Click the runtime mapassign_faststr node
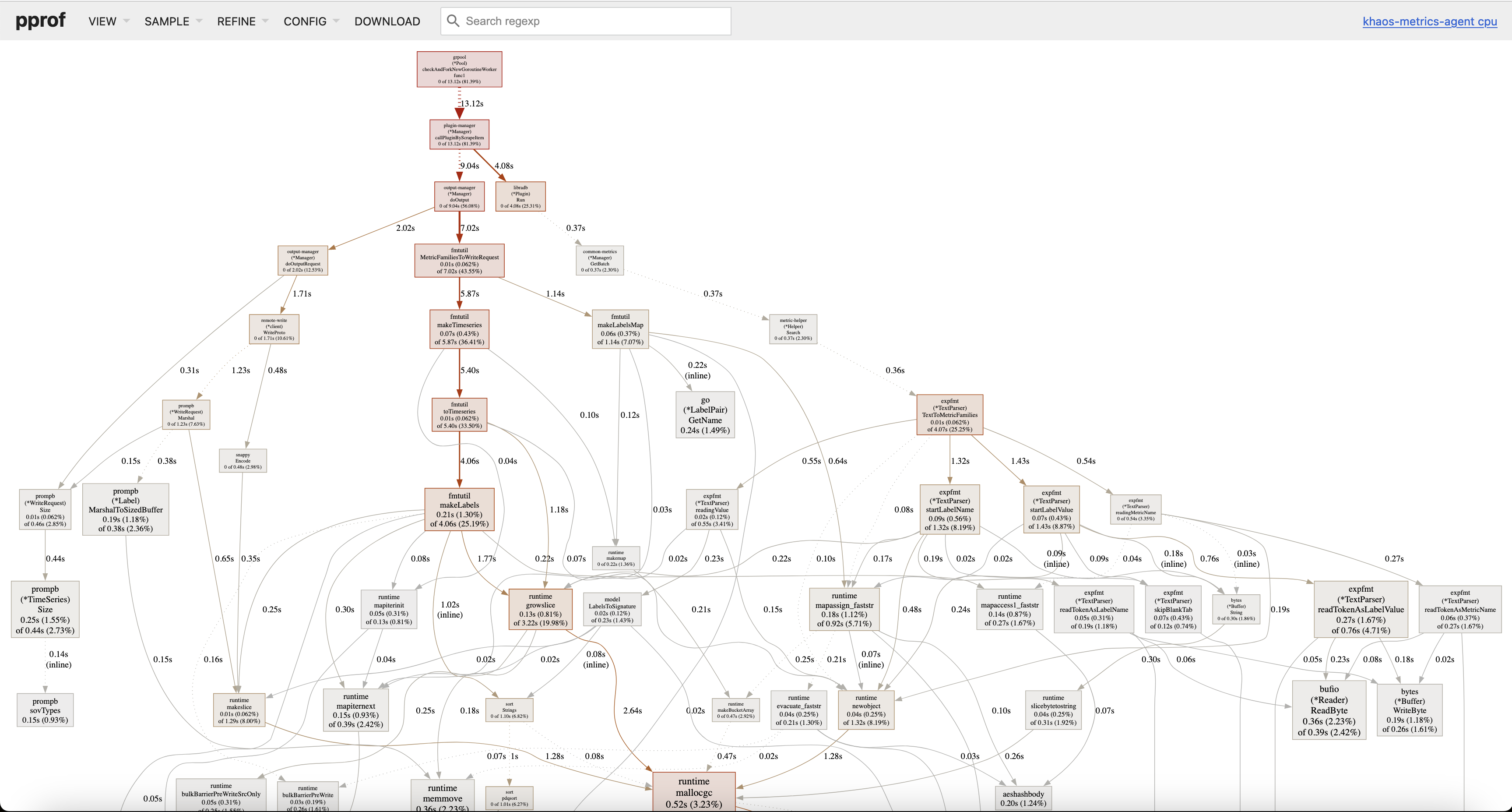The width and height of the screenshot is (1512, 812). pyautogui.click(x=844, y=610)
